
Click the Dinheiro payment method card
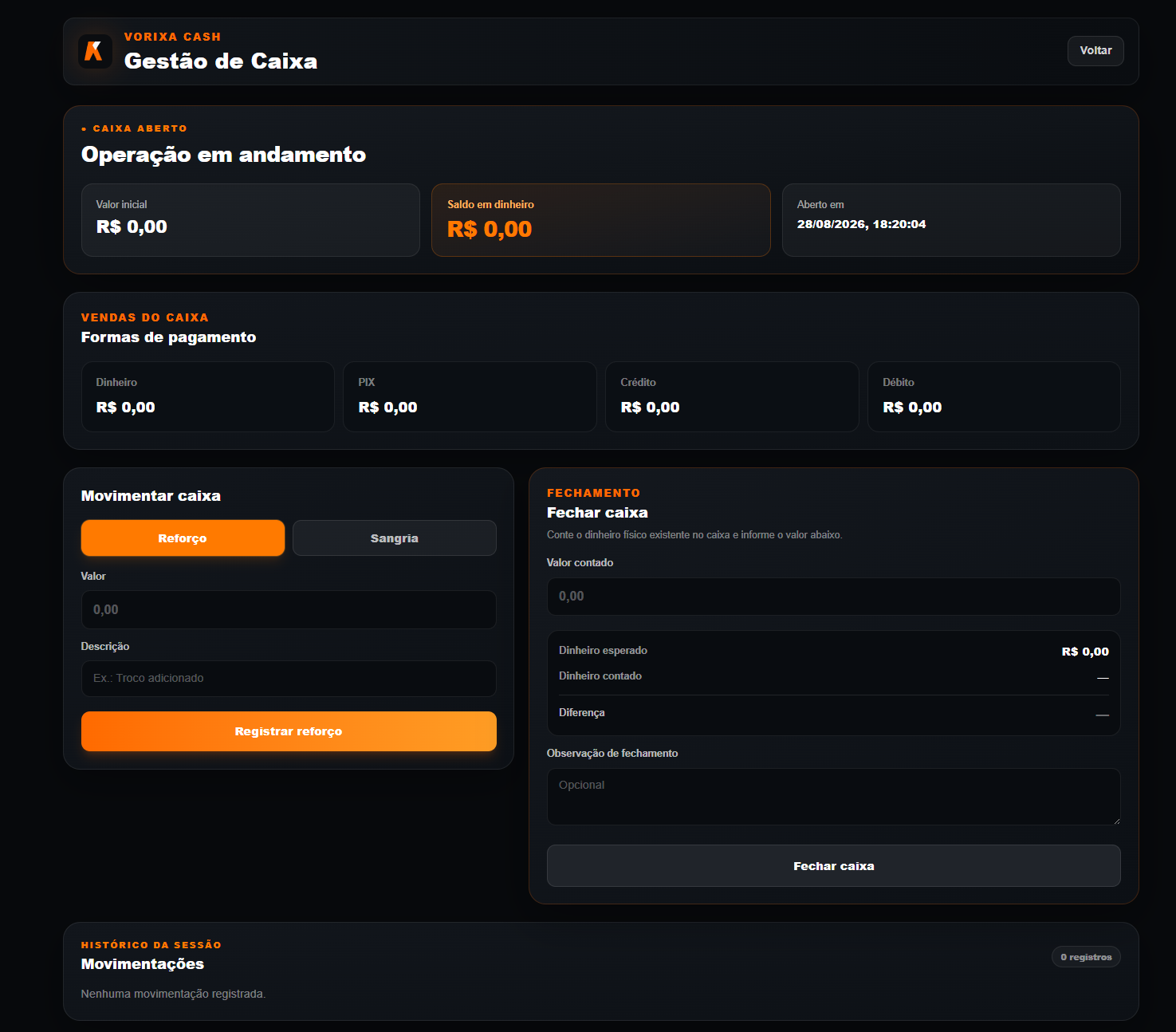pyautogui.click(x=208, y=396)
